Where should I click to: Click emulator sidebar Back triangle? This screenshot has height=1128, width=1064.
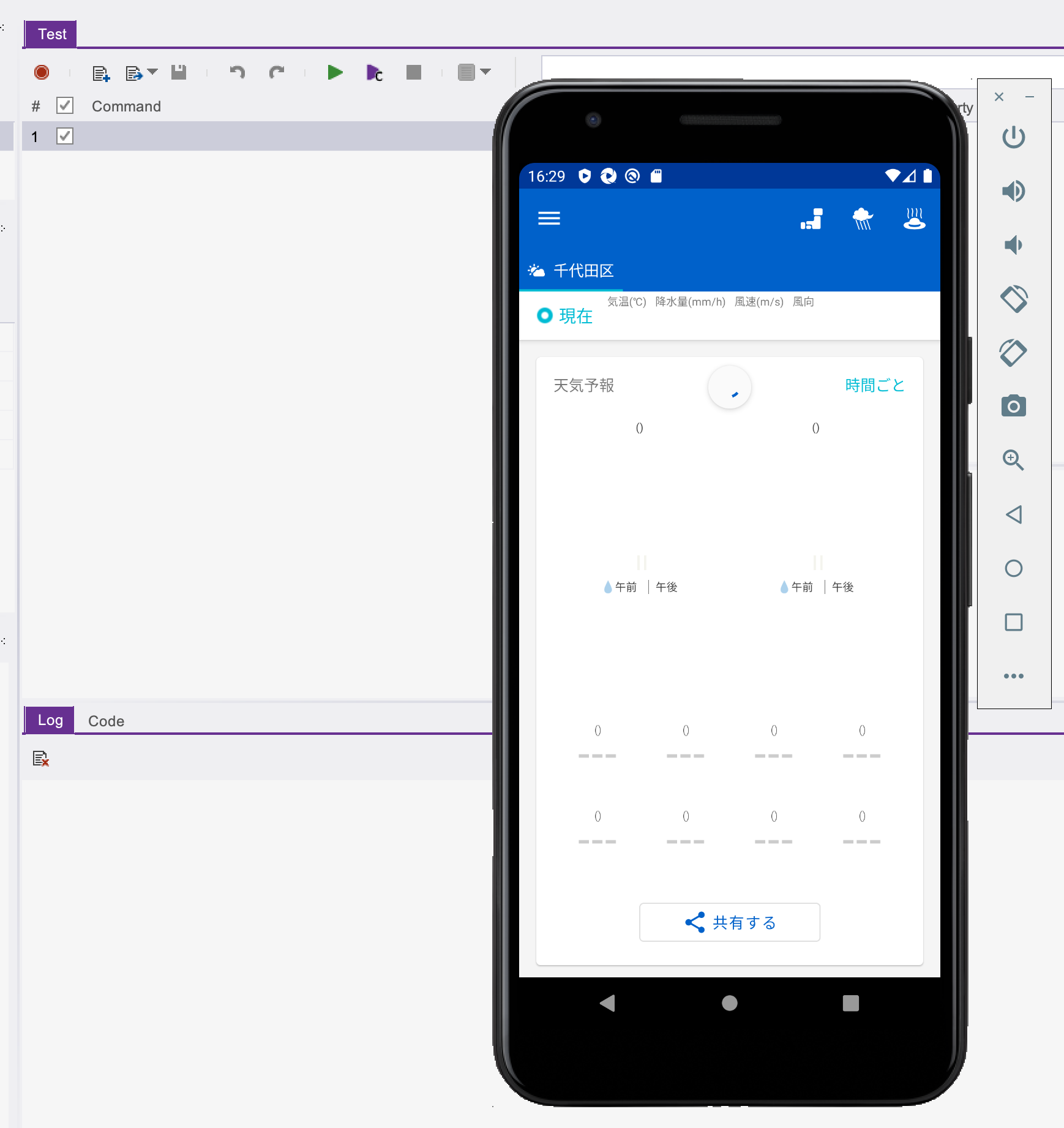[x=1014, y=514]
